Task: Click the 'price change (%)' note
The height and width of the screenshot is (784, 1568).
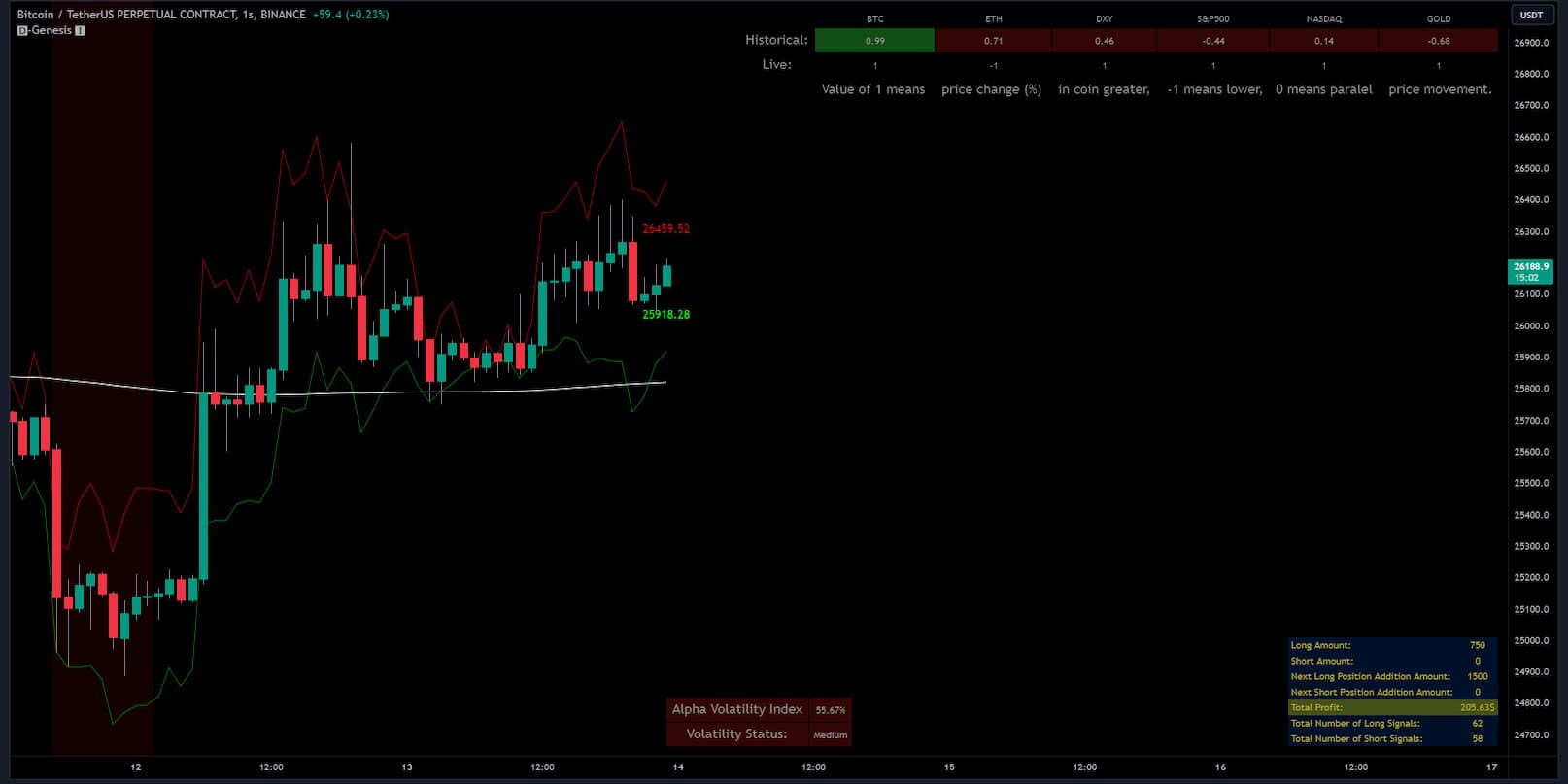Action: click(991, 89)
